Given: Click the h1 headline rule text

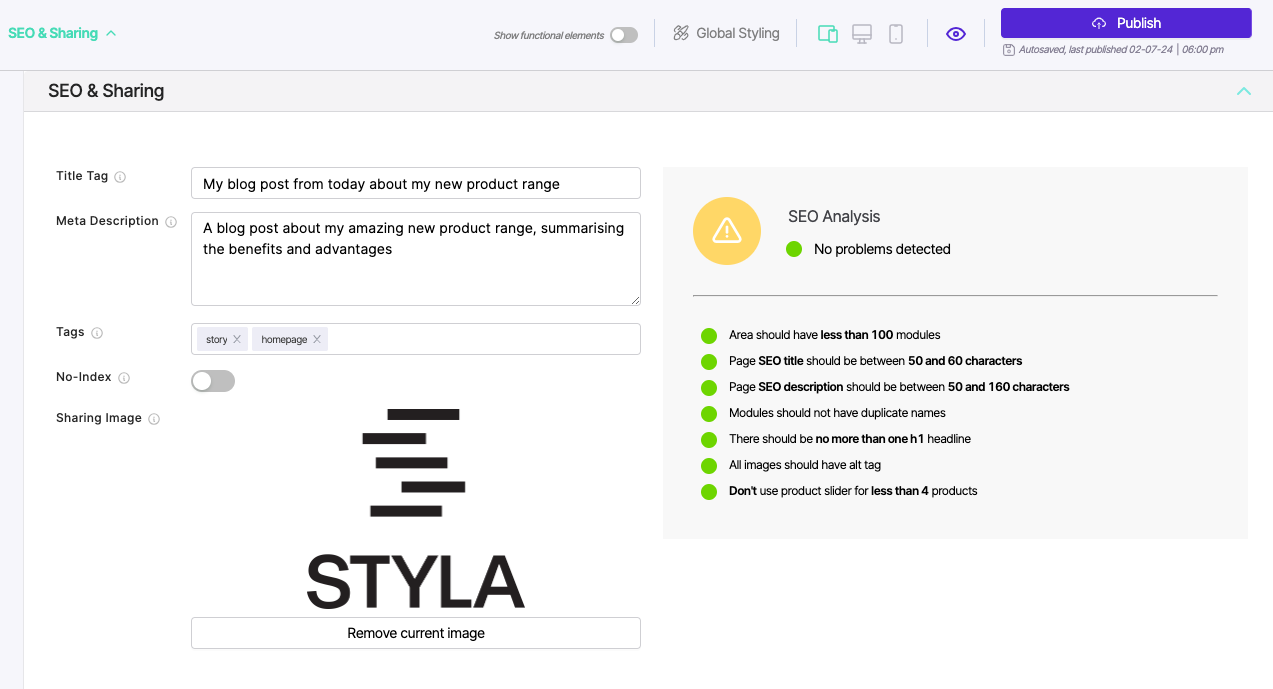Looking at the screenshot, I should [850, 439].
